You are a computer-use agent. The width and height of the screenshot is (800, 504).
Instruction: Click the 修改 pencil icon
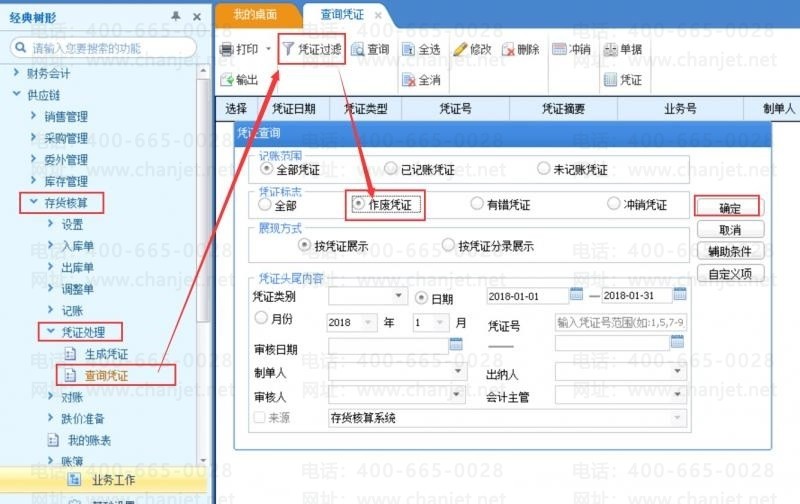(460, 49)
